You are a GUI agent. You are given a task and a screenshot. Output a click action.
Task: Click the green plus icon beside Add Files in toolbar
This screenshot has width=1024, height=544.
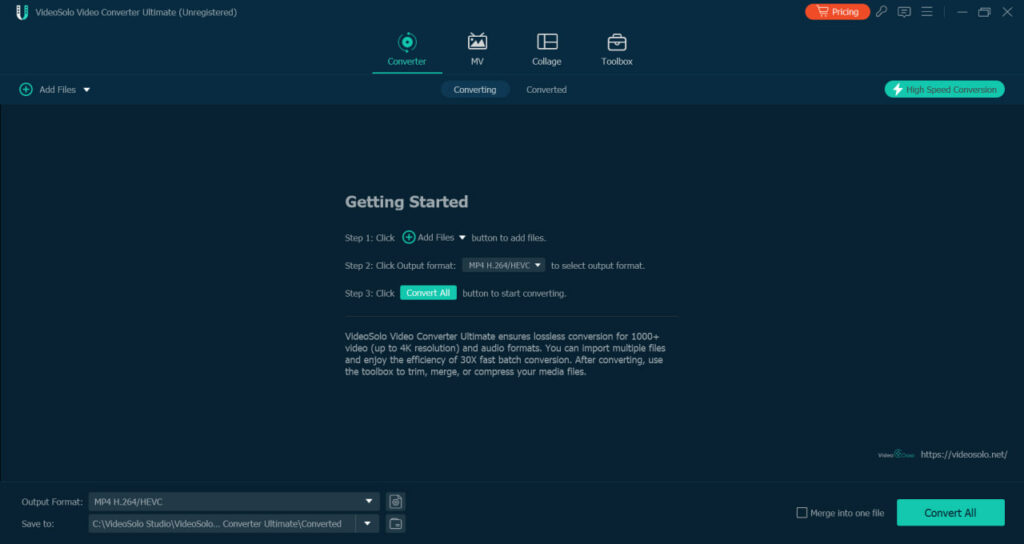click(x=26, y=89)
